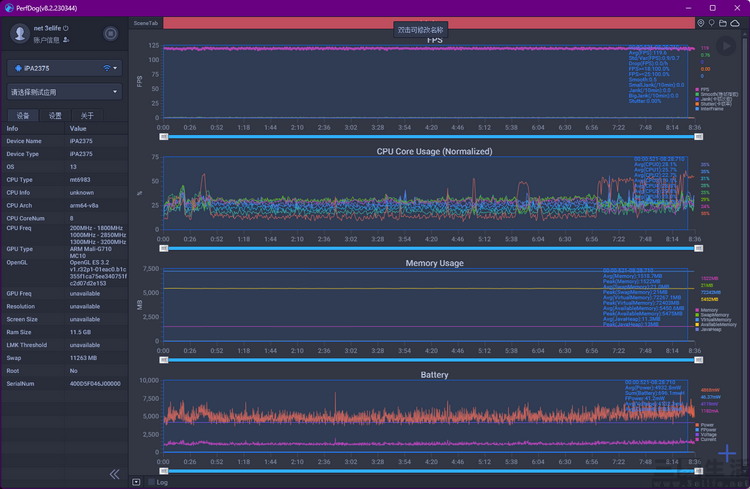
Task: Click the Battery chart title
Action: tap(434, 375)
